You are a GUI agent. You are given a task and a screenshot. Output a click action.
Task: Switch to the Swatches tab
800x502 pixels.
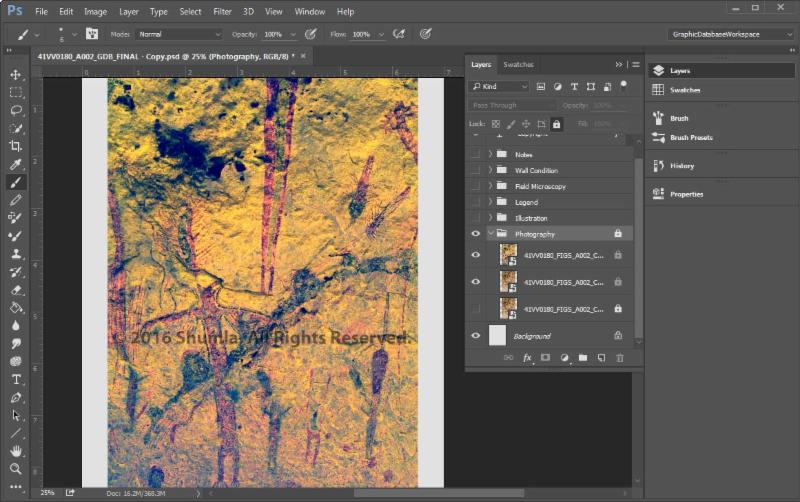coord(518,64)
